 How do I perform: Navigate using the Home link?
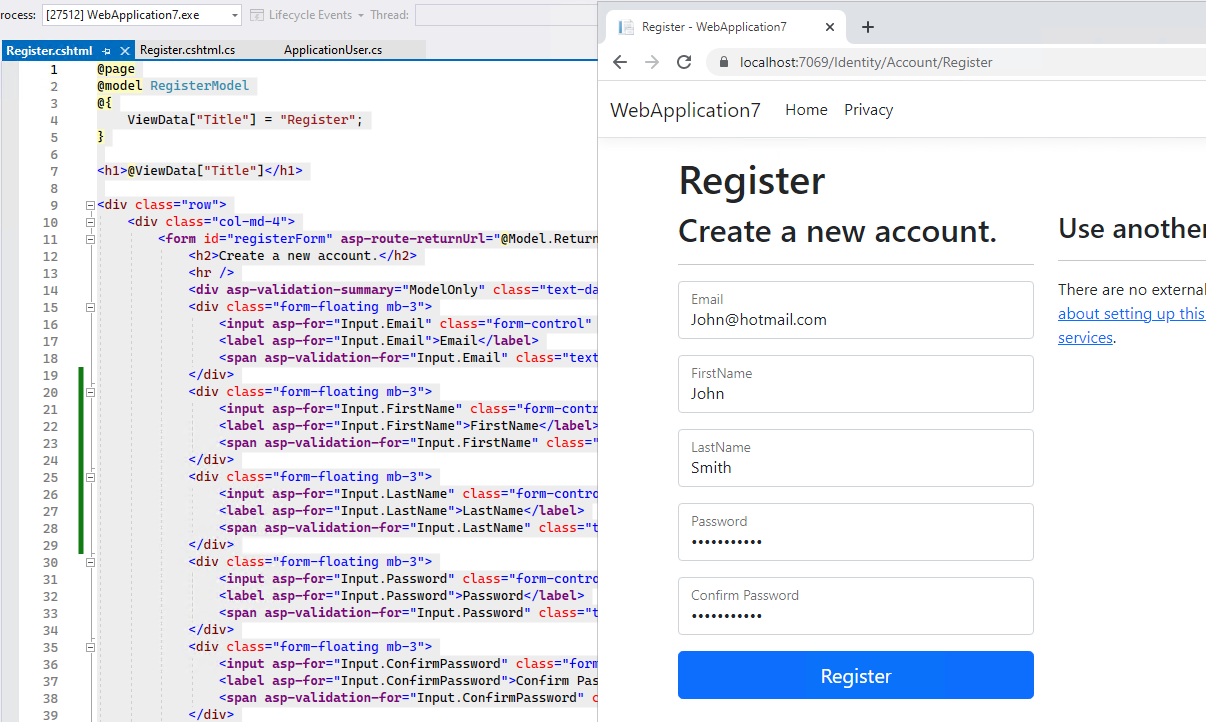click(806, 110)
